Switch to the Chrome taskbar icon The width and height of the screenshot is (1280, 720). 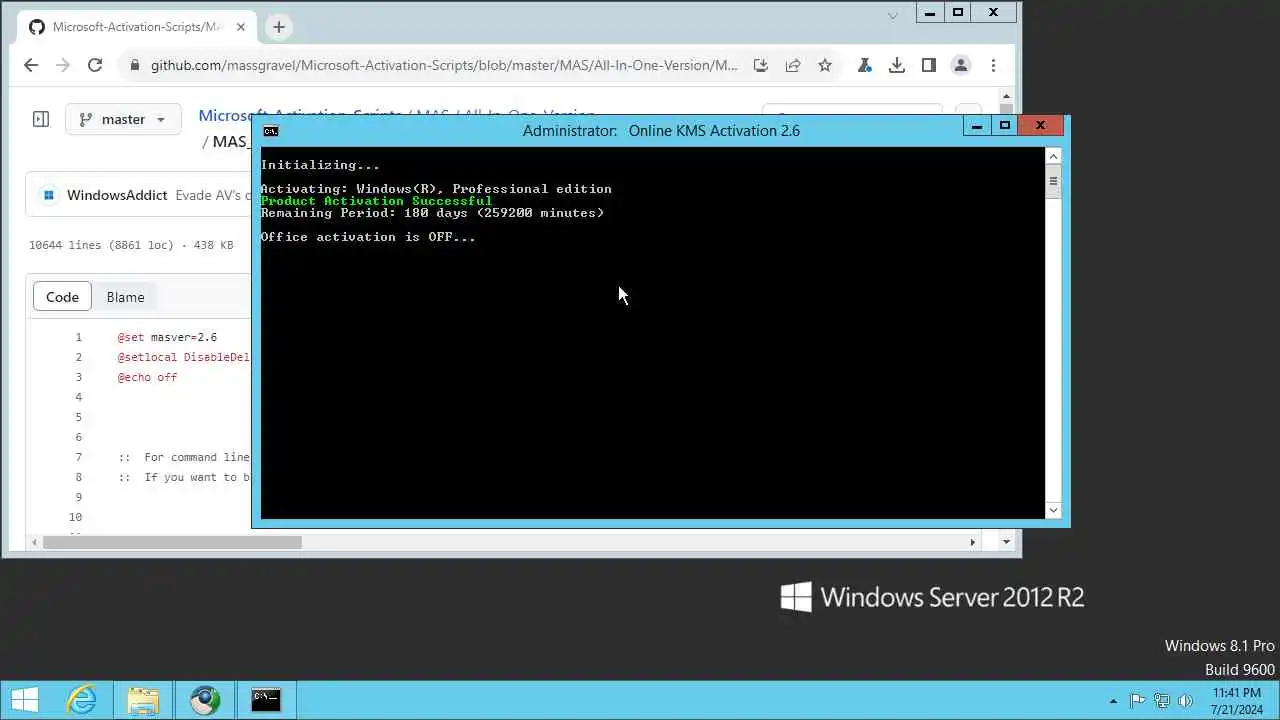205,700
